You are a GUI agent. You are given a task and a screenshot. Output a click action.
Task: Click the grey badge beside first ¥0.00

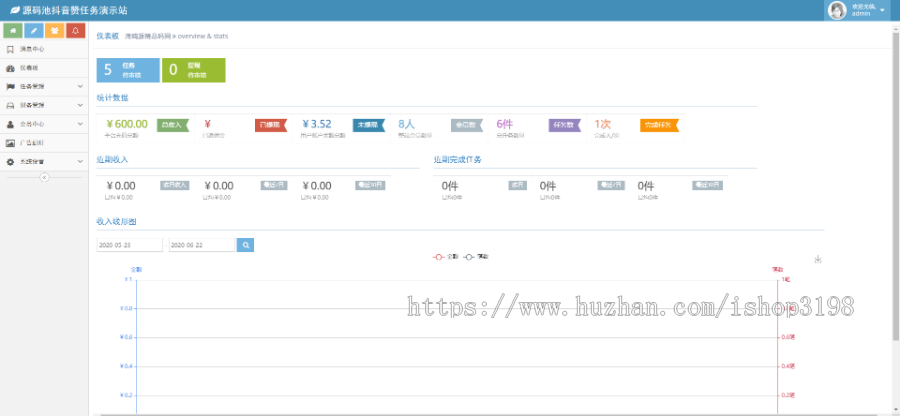click(x=174, y=185)
